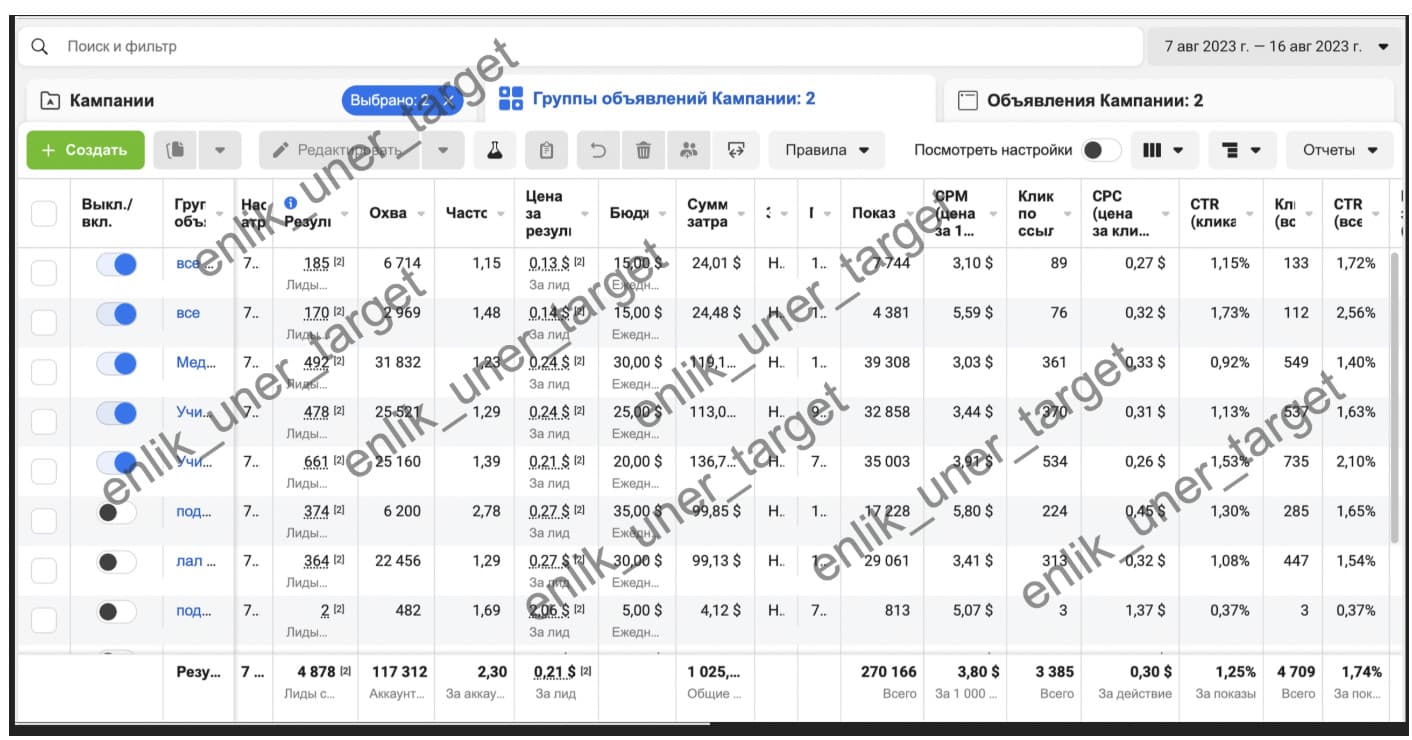
Task: Click the Undo arrow icon
Action: (598, 150)
